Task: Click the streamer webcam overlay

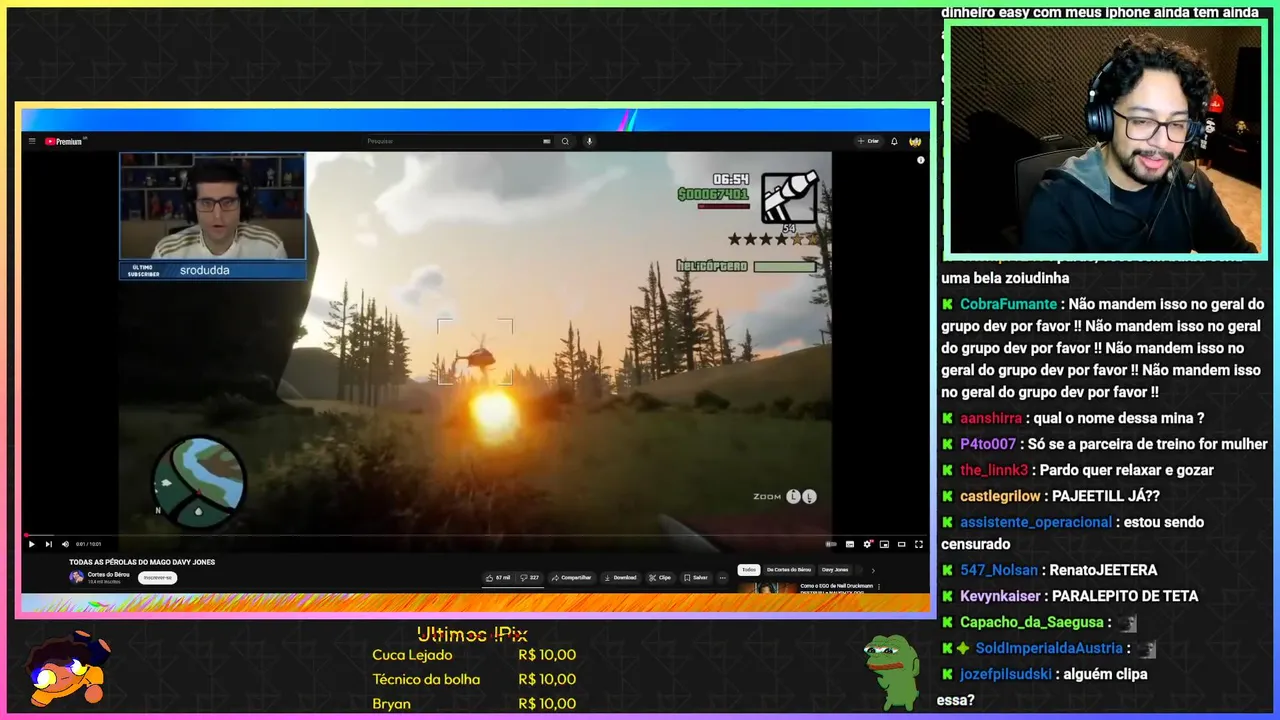Action: [1105, 139]
